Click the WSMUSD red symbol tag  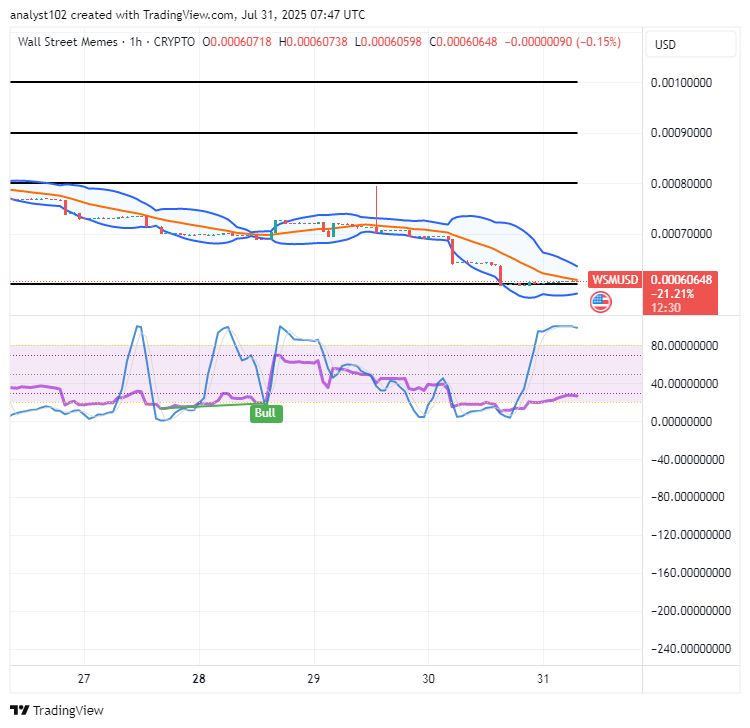tap(615, 279)
